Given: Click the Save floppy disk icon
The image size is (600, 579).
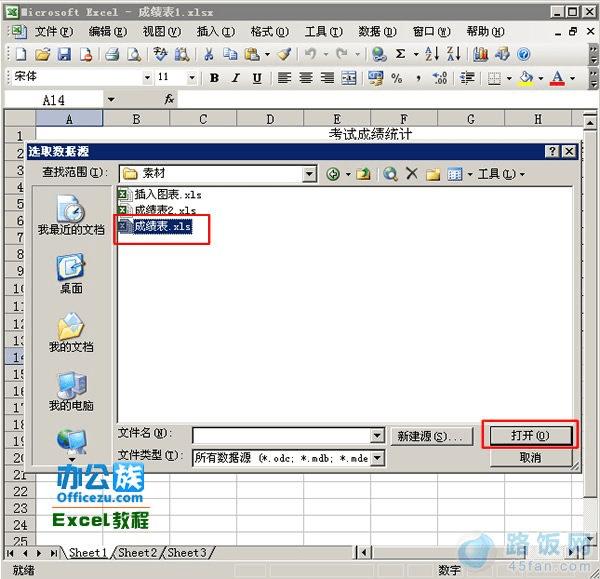Looking at the screenshot, I should click(x=64, y=54).
